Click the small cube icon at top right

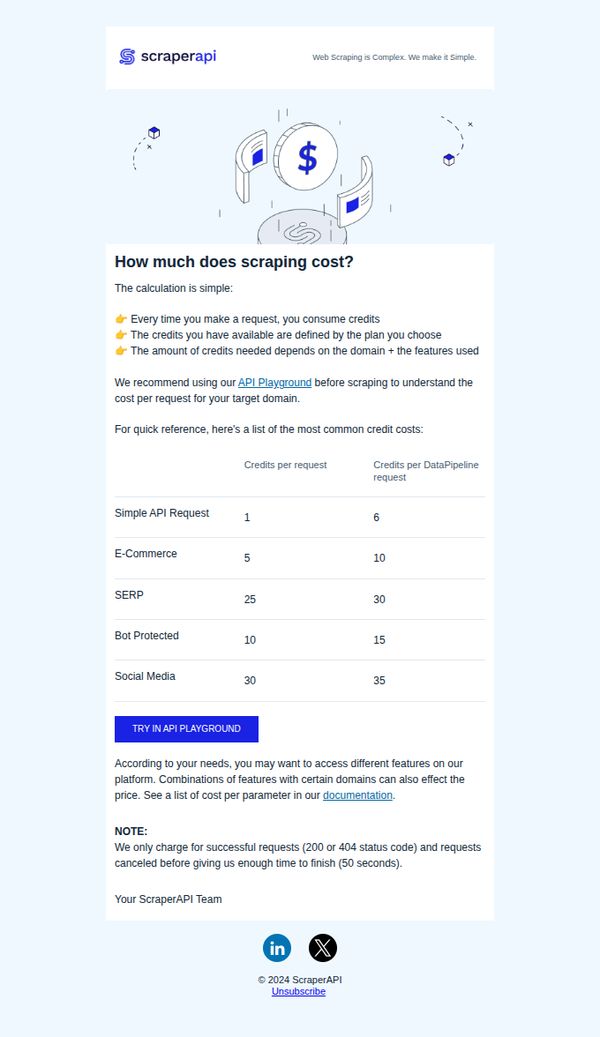tap(449, 159)
